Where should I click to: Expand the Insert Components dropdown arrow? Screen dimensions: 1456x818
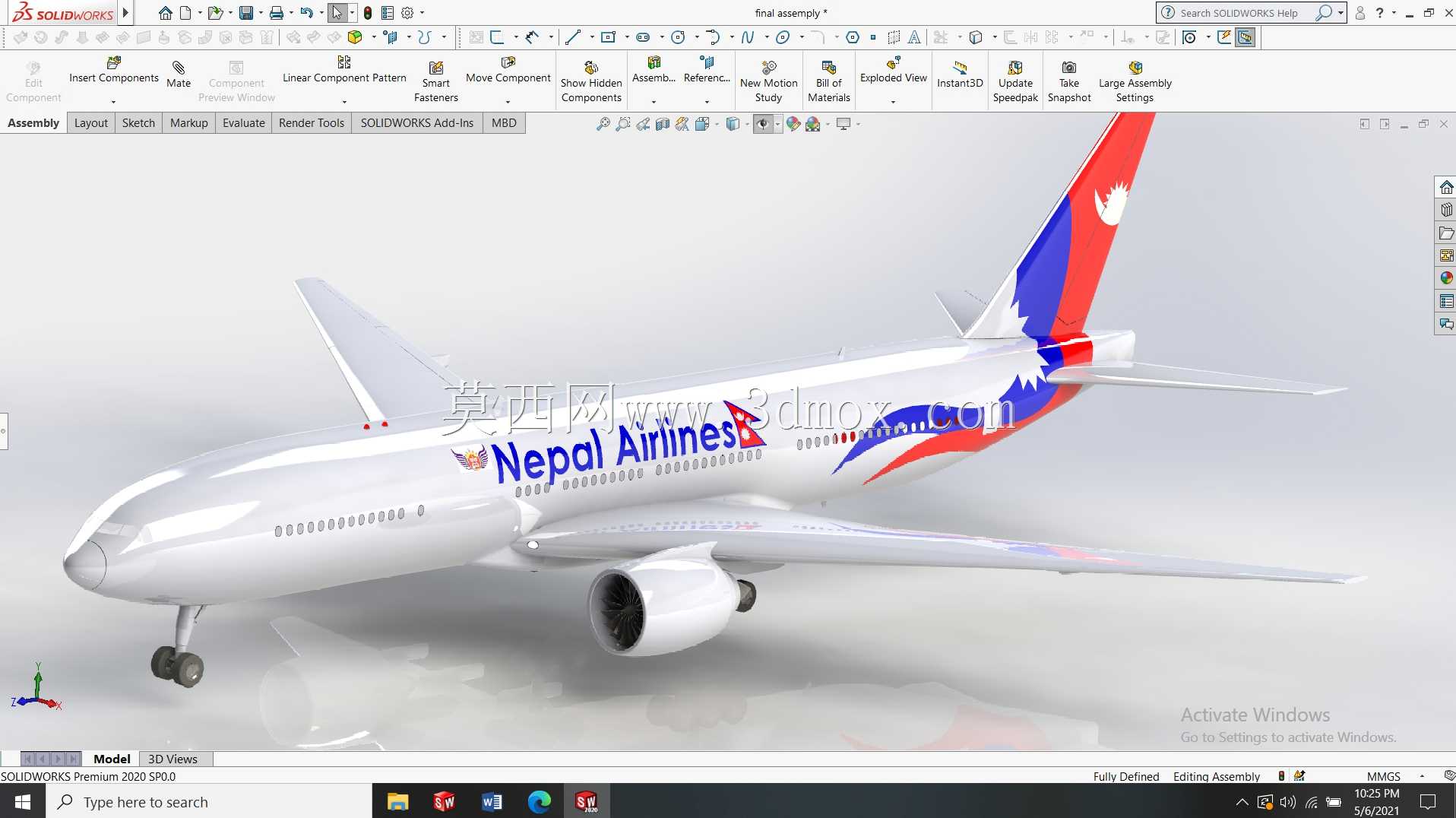click(113, 101)
